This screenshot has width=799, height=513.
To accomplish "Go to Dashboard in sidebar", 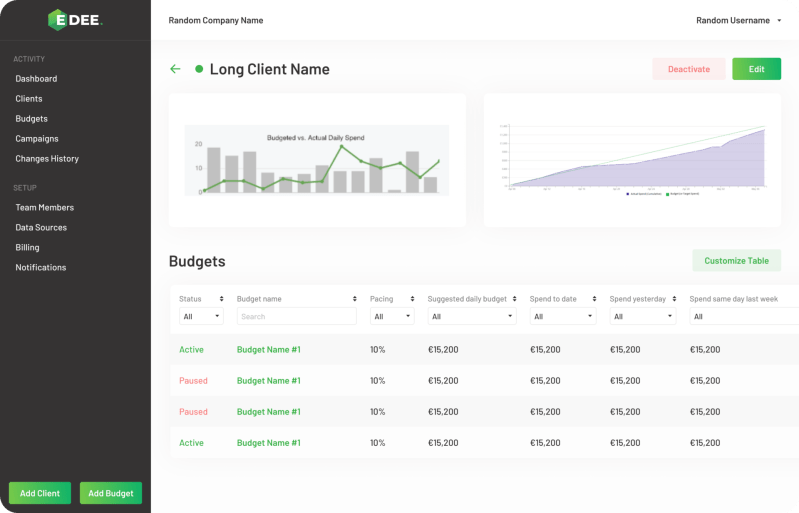I will pyautogui.click(x=36, y=79).
